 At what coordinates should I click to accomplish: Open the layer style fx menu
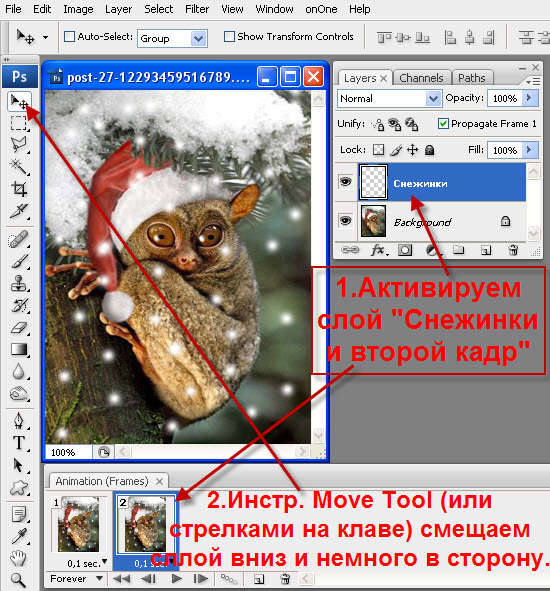coord(378,250)
